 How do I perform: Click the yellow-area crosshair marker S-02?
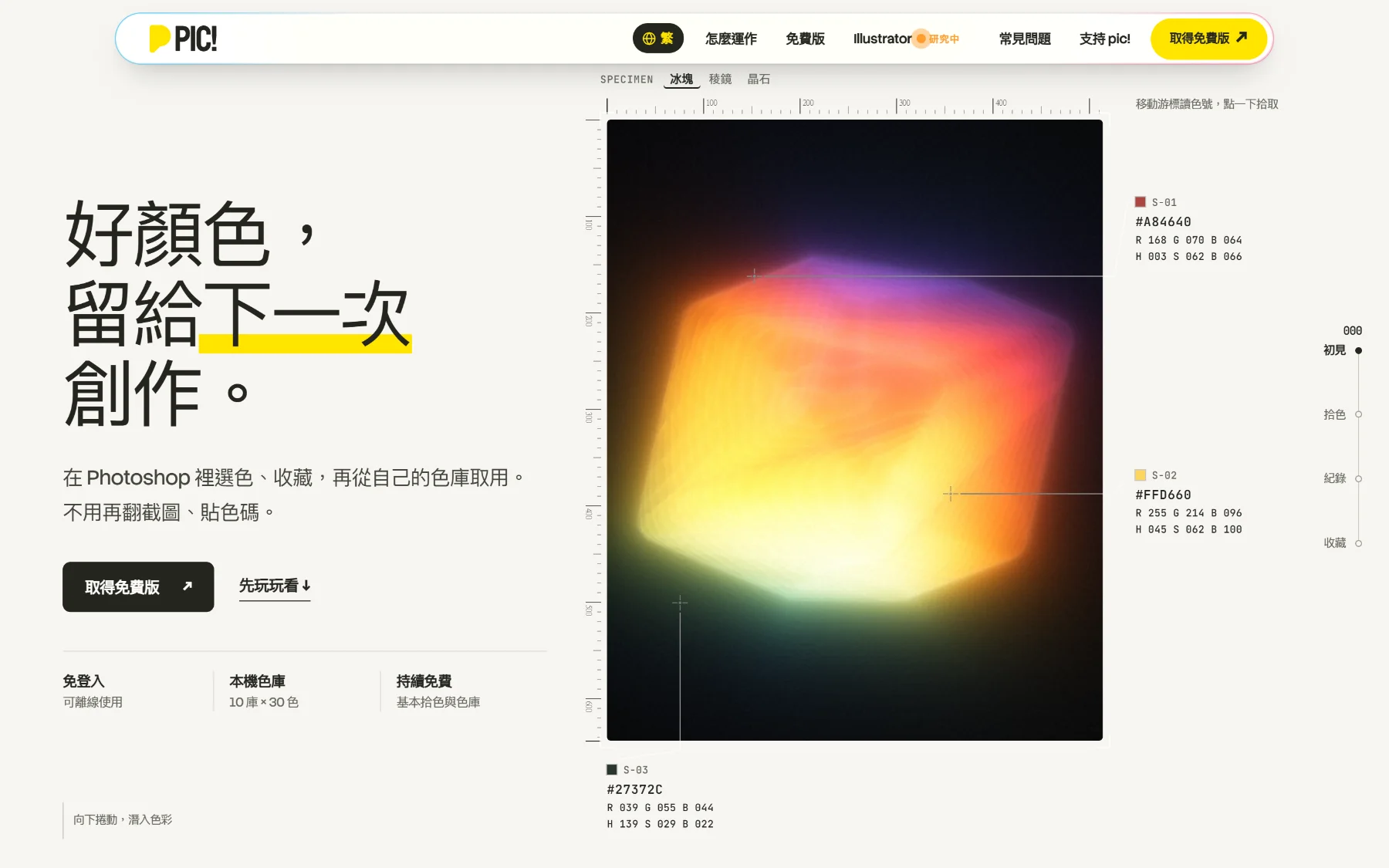pos(951,494)
